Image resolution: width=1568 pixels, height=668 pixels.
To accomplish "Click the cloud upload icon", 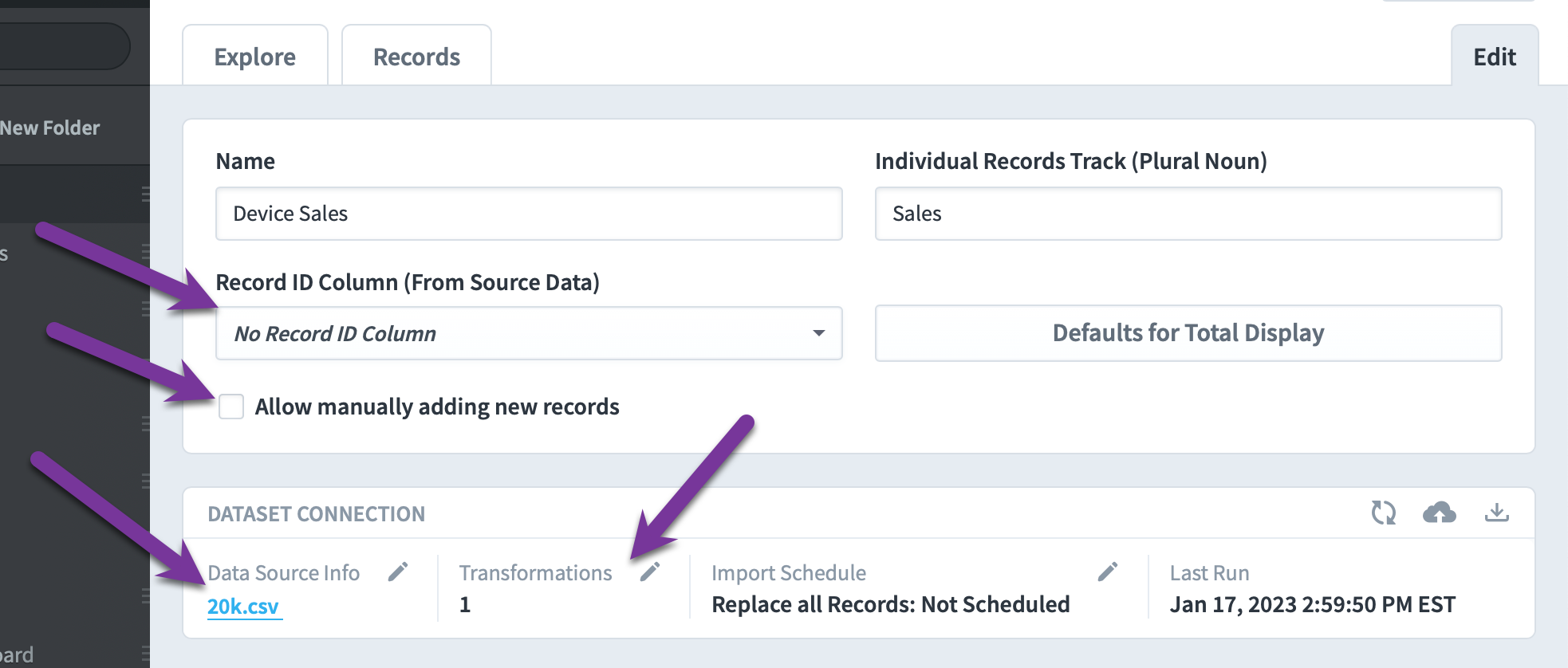I will point(1440,513).
